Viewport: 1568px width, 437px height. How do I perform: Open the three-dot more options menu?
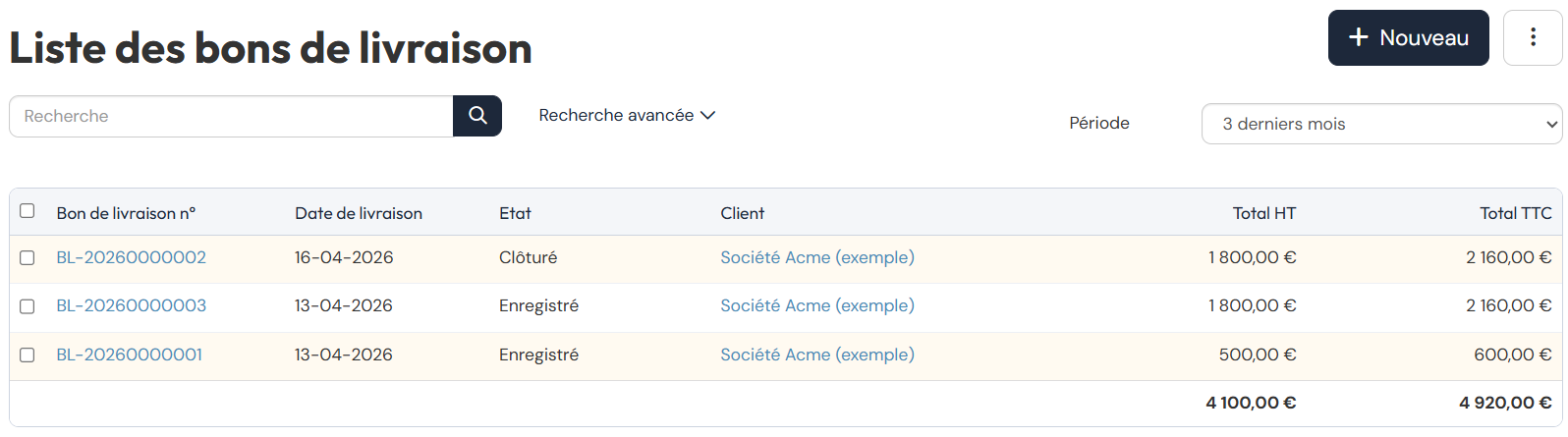(1533, 38)
